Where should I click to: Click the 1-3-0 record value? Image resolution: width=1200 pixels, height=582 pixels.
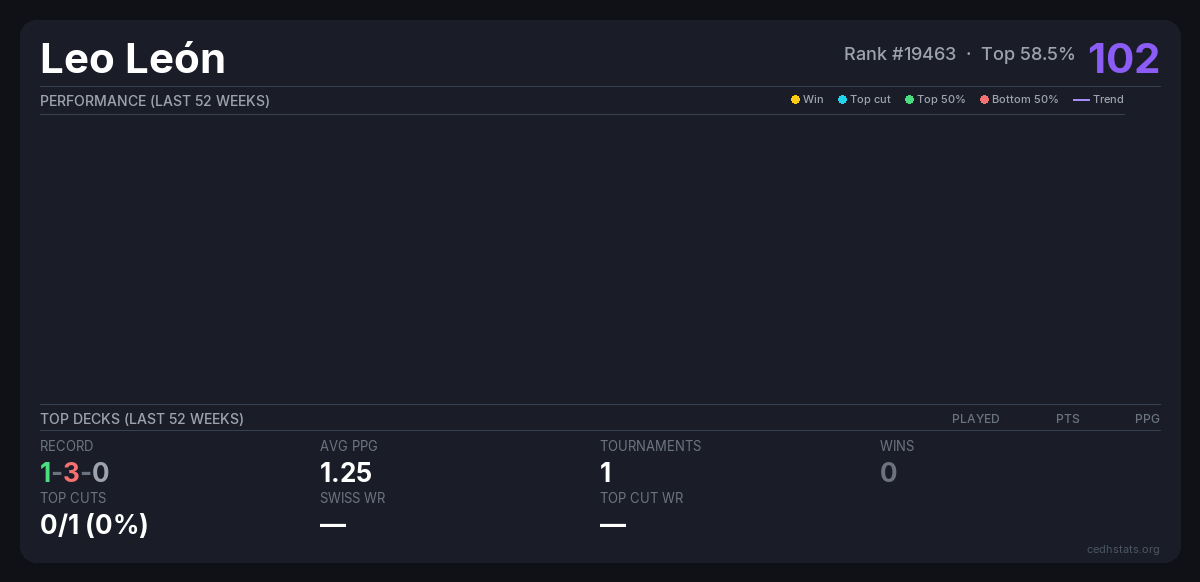75,472
